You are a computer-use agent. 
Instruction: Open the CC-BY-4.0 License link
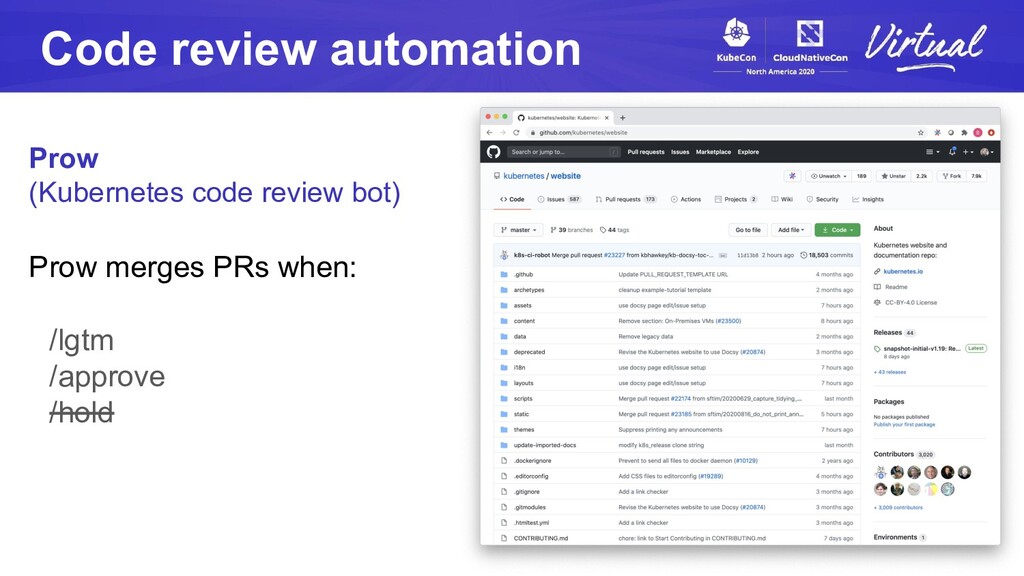[910, 303]
